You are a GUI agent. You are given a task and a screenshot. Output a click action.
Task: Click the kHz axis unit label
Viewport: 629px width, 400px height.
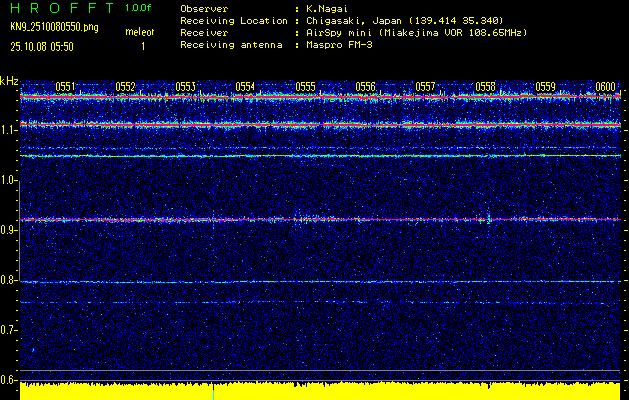tap(10, 80)
